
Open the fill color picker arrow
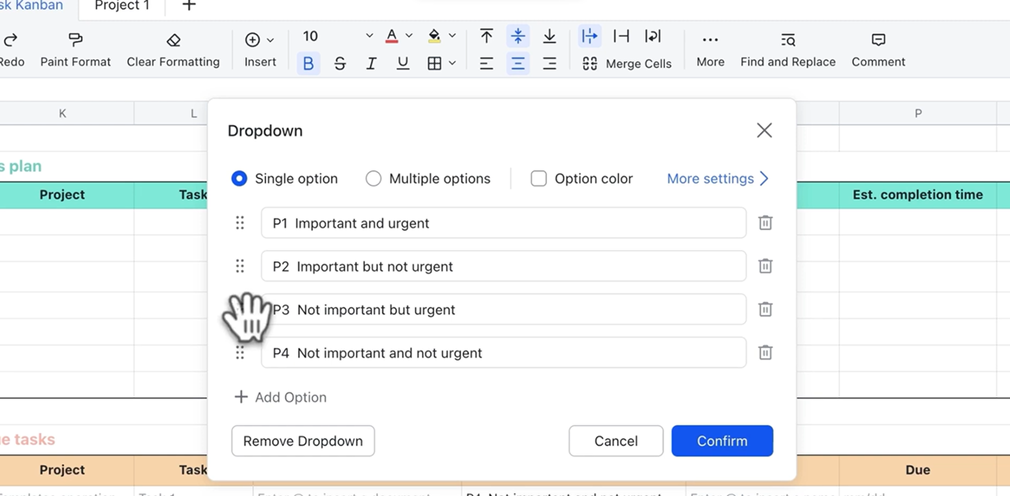point(452,36)
